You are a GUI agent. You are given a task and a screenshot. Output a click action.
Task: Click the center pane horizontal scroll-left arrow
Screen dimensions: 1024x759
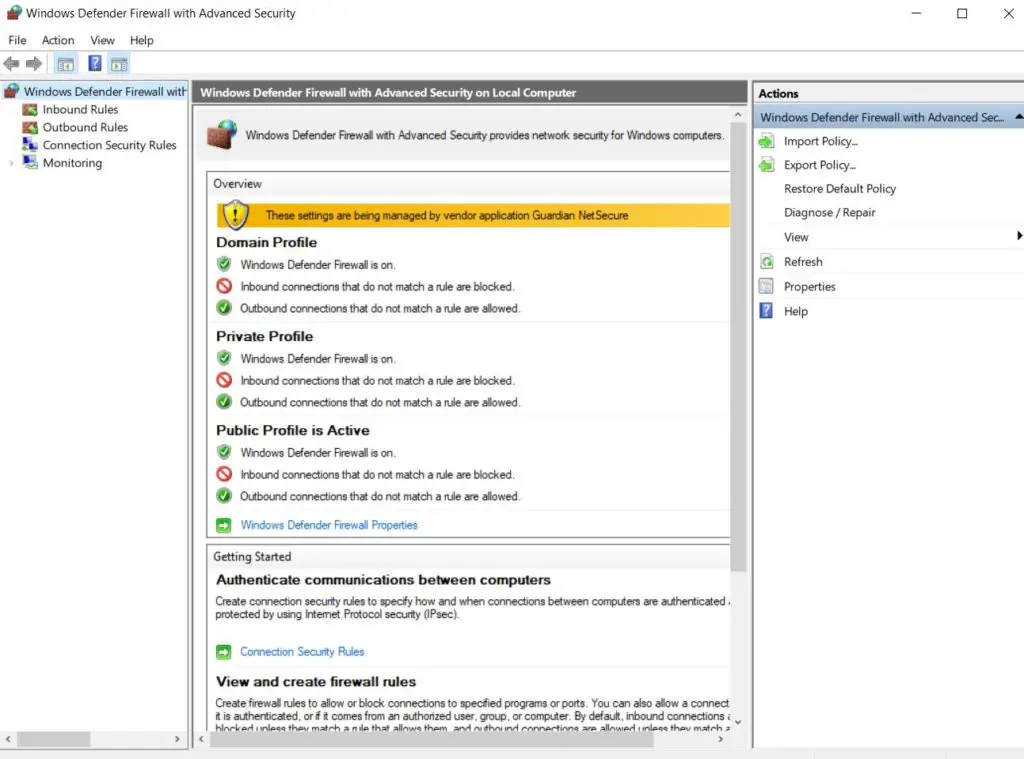pos(201,739)
